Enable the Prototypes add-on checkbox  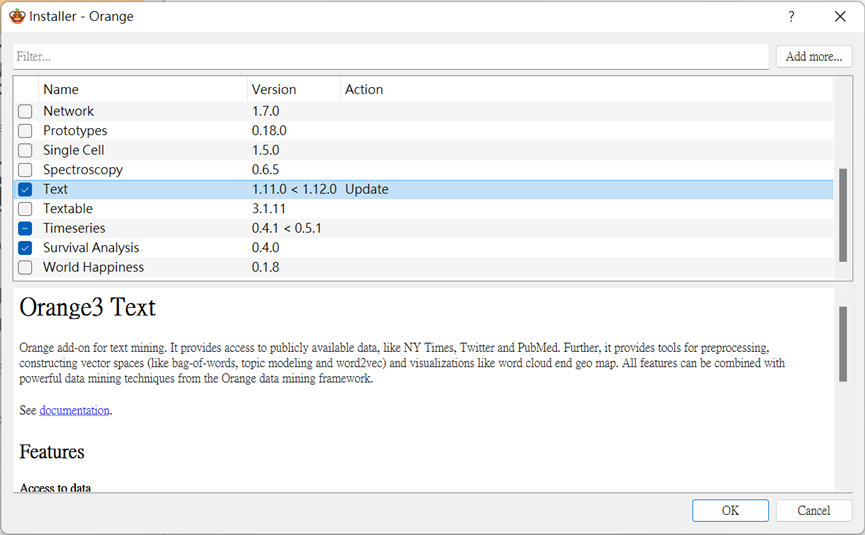click(25, 131)
